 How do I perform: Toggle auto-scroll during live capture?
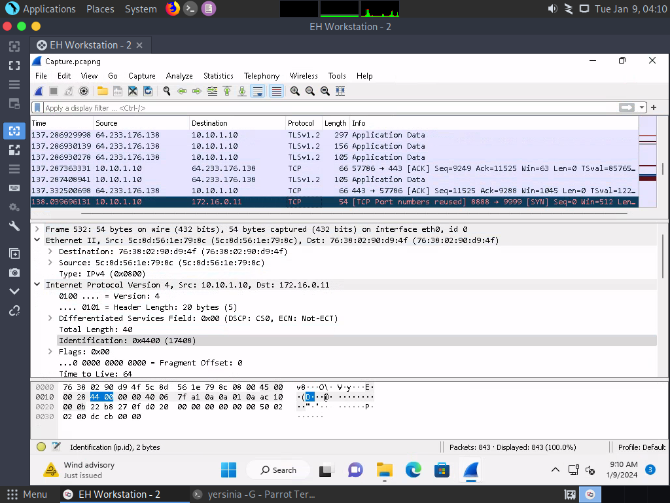[257, 91]
